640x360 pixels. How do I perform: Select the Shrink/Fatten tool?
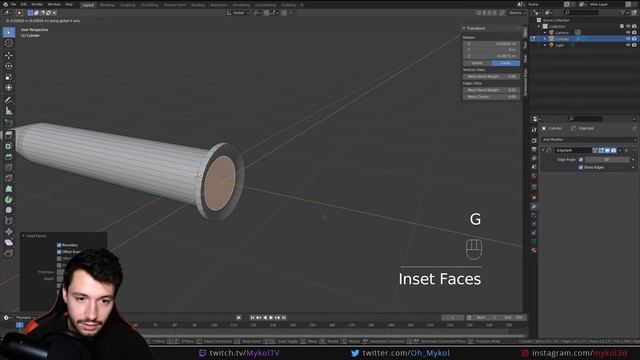coord(9,231)
